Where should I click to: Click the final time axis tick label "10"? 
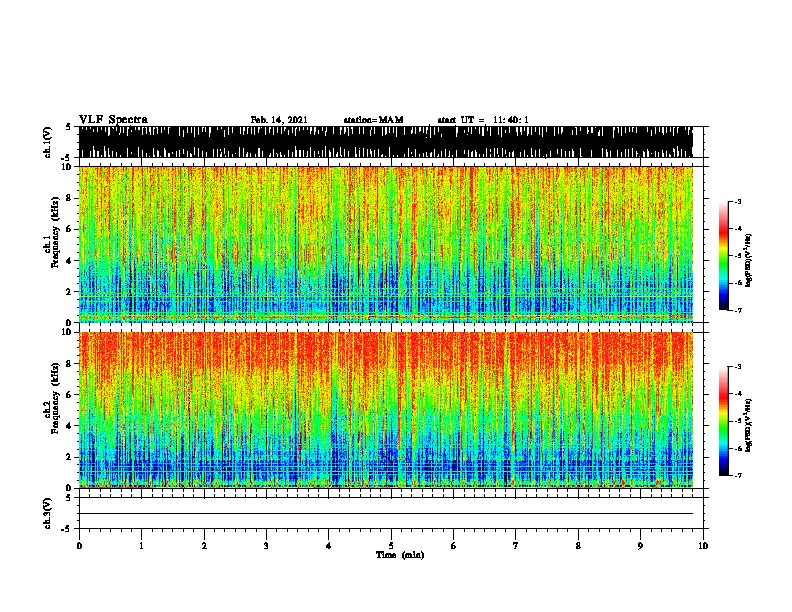[x=703, y=546]
